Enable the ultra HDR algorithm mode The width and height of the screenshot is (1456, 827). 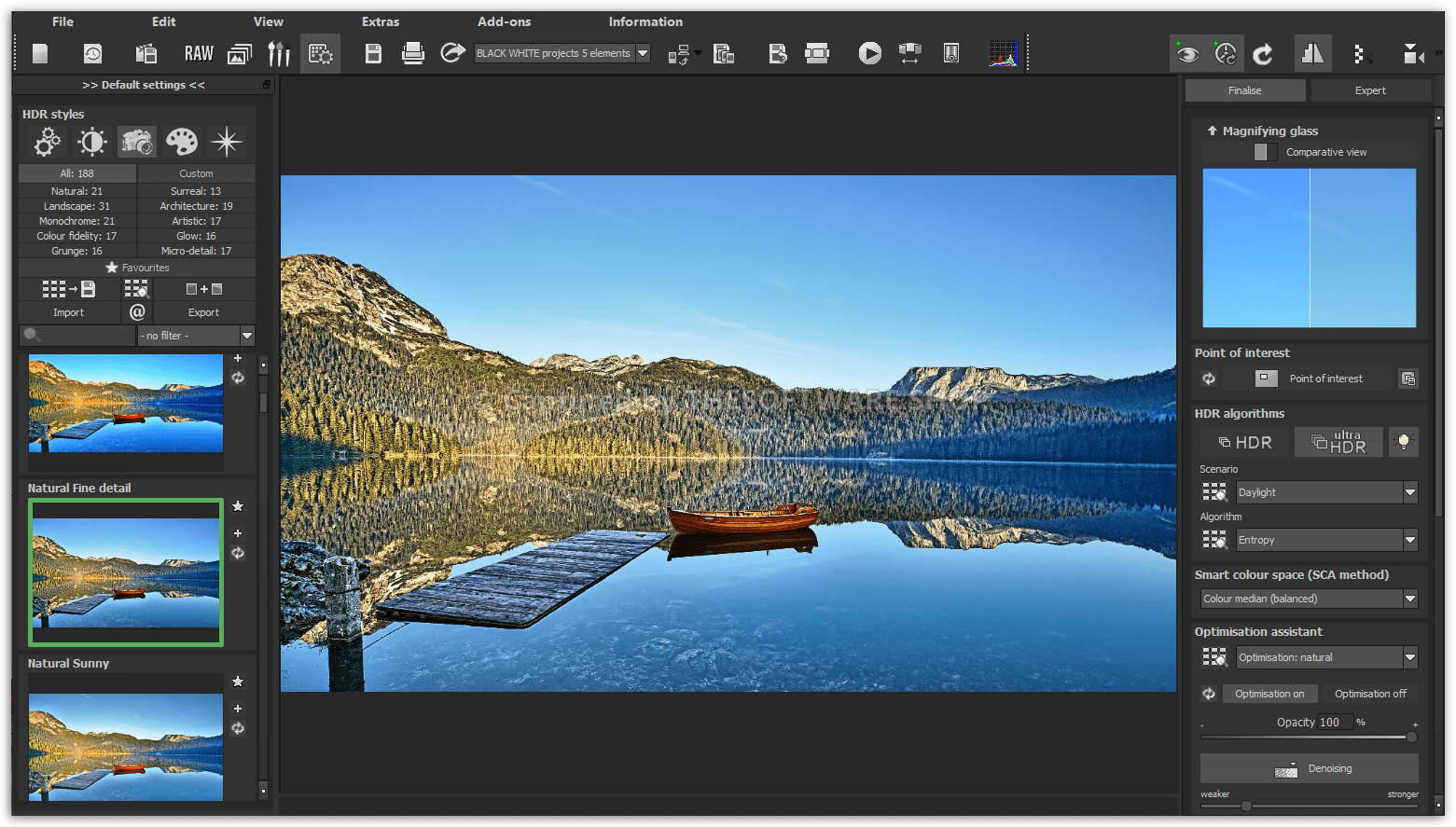pyautogui.click(x=1338, y=442)
